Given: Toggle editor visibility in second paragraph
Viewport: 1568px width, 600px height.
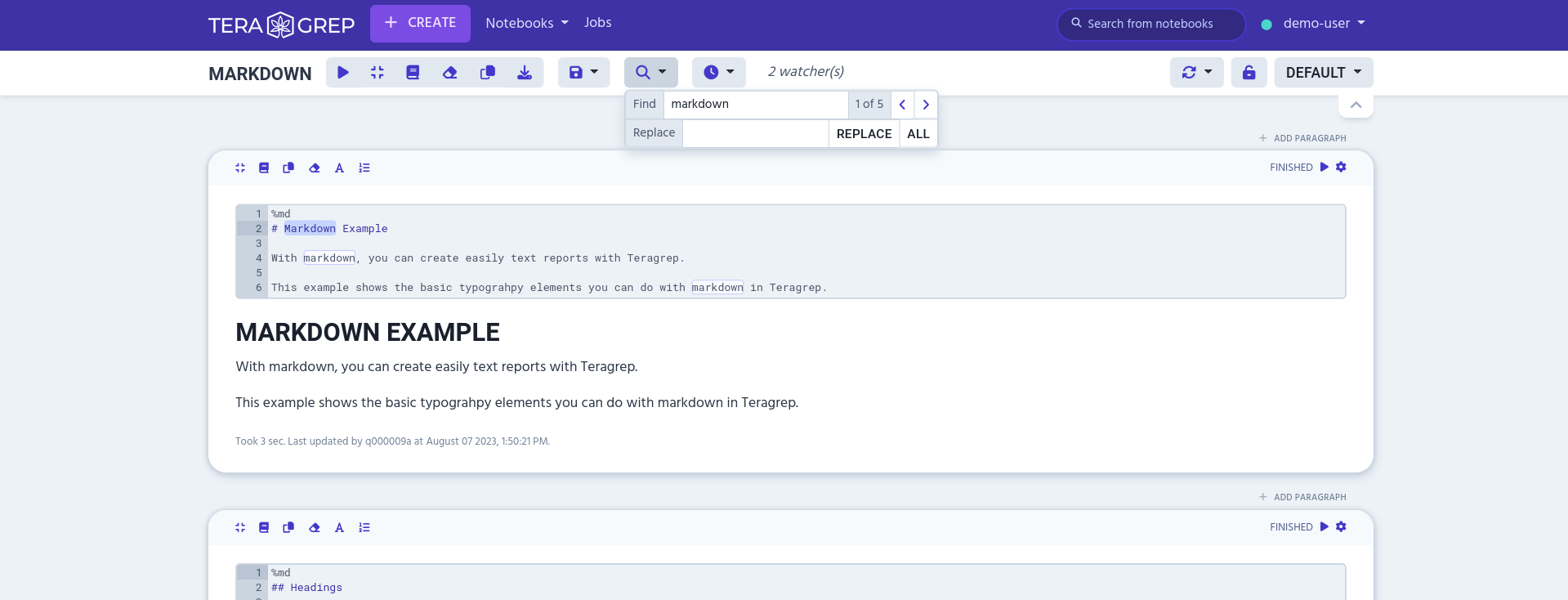Looking at the screenshot, I should pos(240,527).
